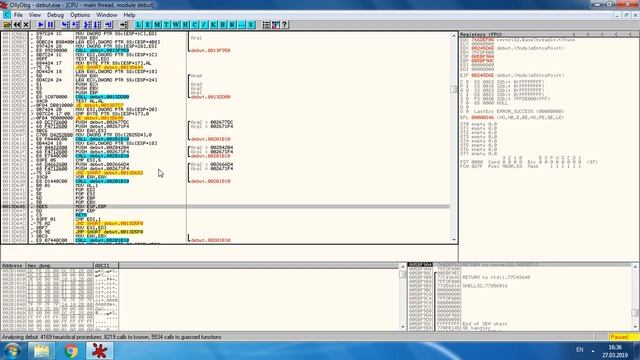Click the Trace Into toolbar icon
The image size is (640, 360).
(x=87, y=25)
